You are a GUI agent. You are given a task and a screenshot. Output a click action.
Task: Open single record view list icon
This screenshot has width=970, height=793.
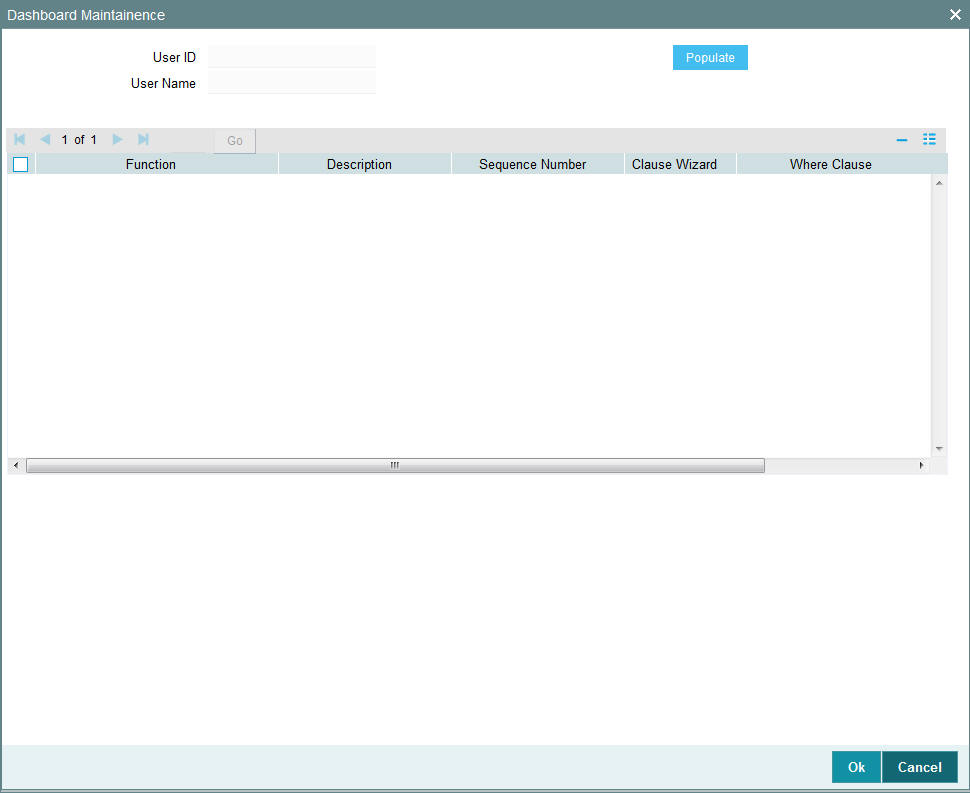[929, 139]
